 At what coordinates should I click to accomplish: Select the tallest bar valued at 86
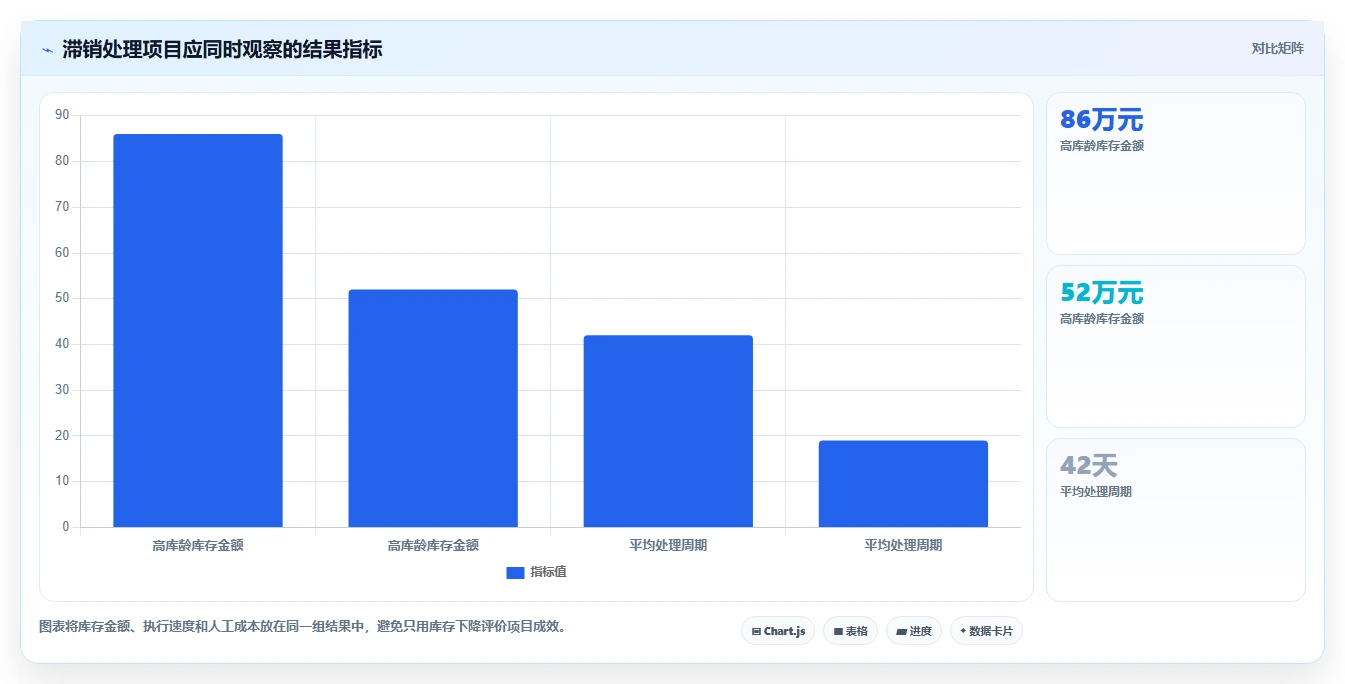click(198, 330)
